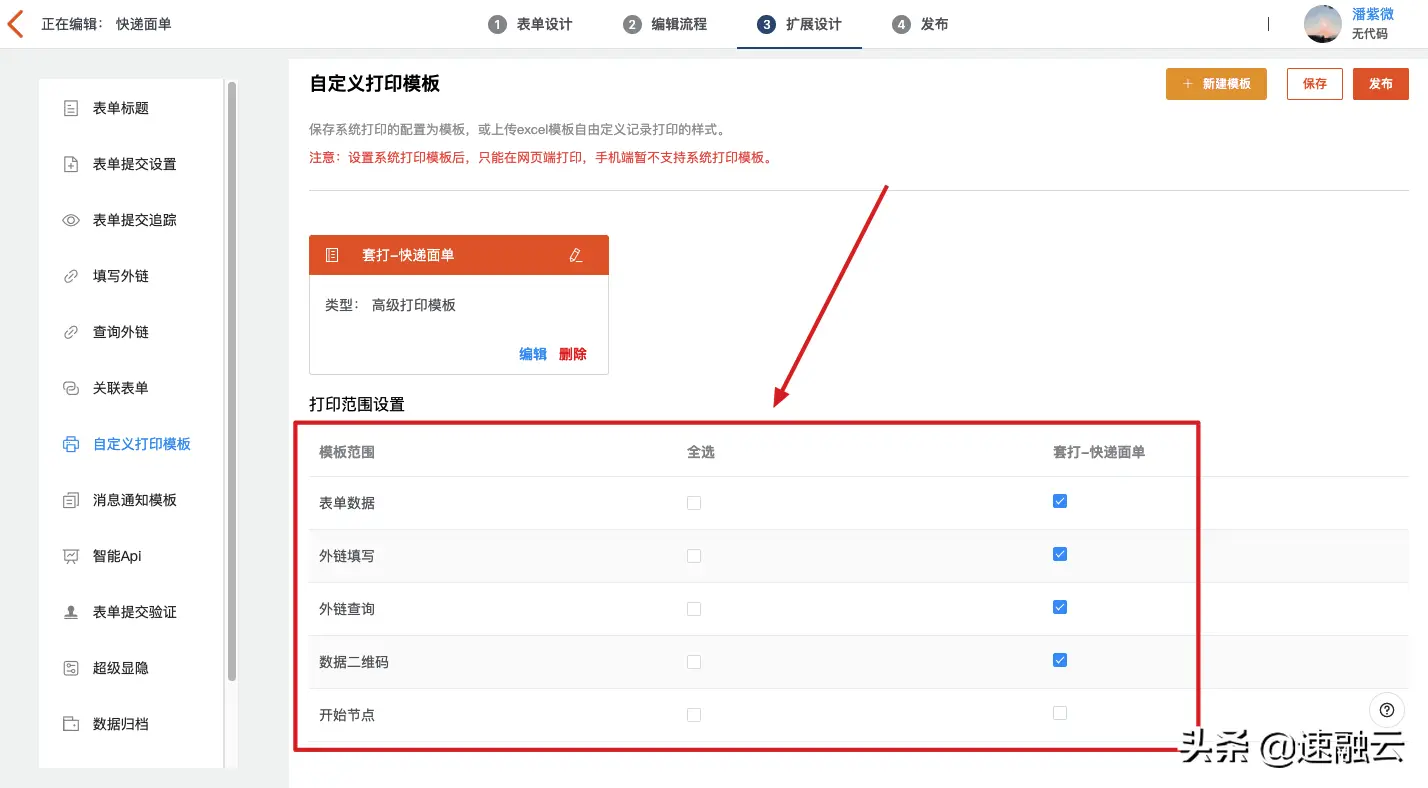Click the 关联表单 link icon
1428x788 pixels.
(x=71, y=388)
